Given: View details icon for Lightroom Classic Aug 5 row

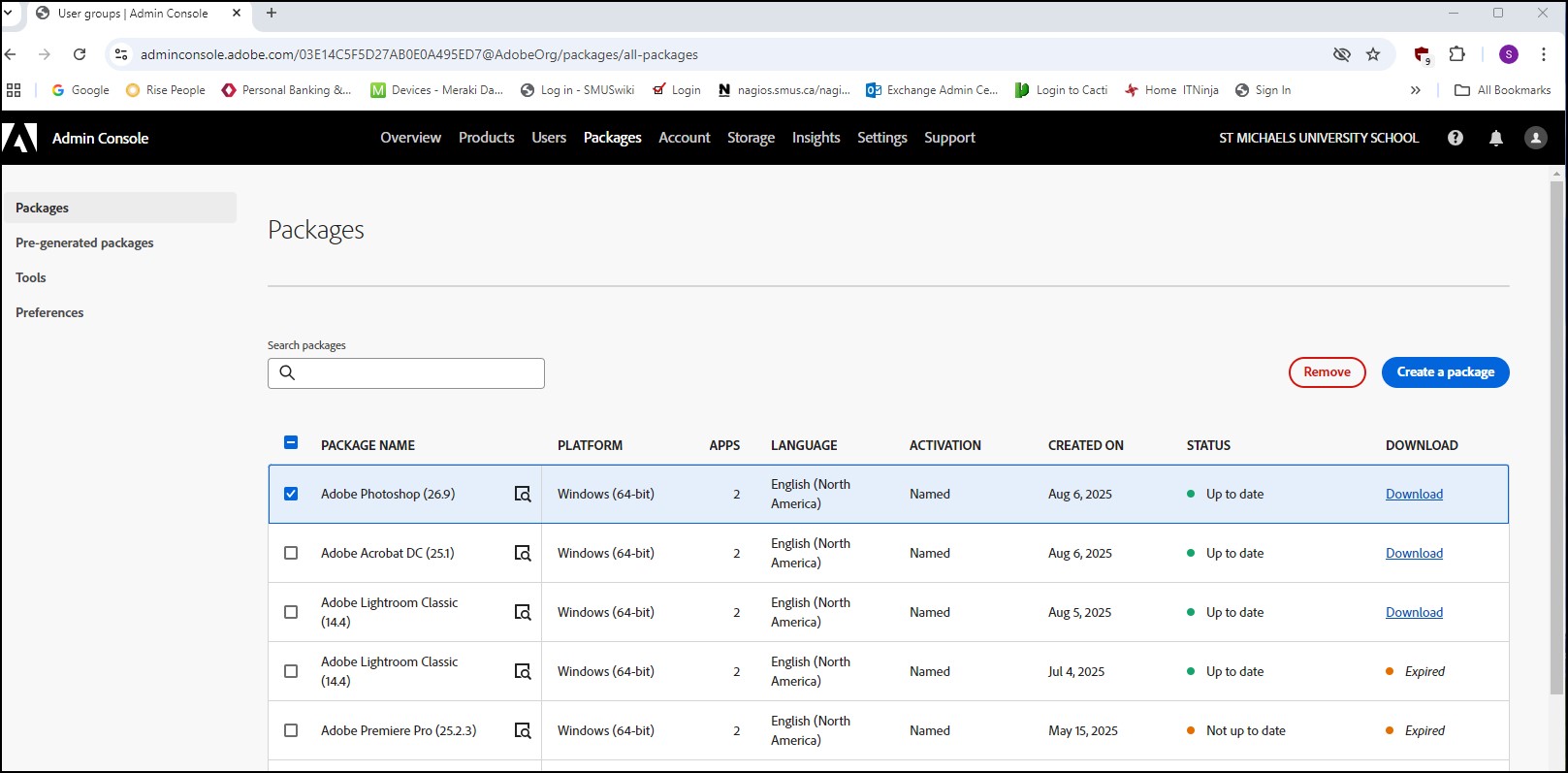Looking at the screenshot, I should click(x=523, y=612).
